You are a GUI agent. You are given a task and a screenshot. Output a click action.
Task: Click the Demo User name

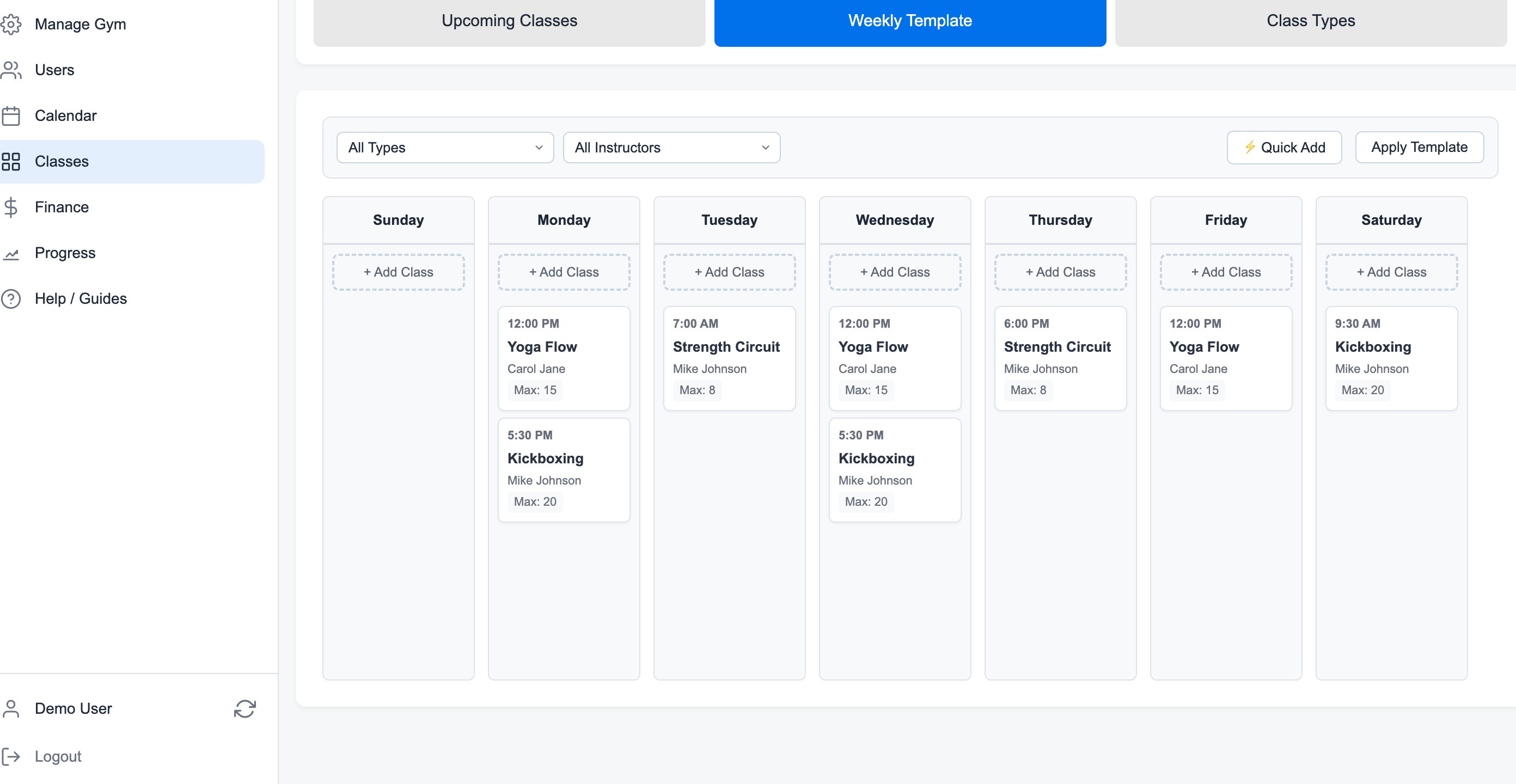coord(73,709)
